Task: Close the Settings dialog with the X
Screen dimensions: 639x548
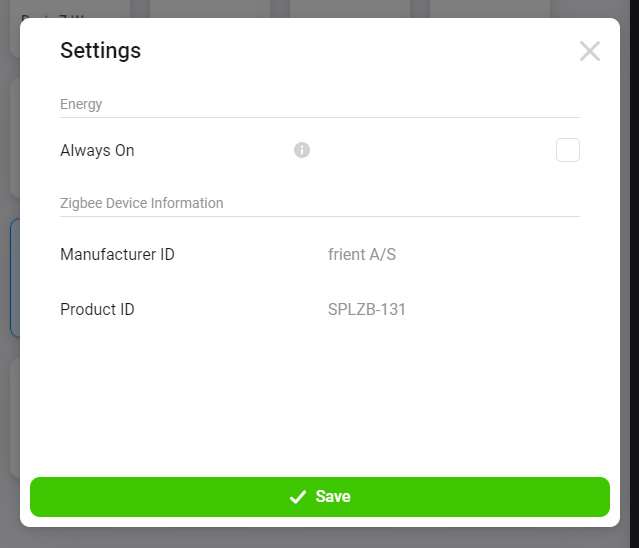Action: coord(590,51)
